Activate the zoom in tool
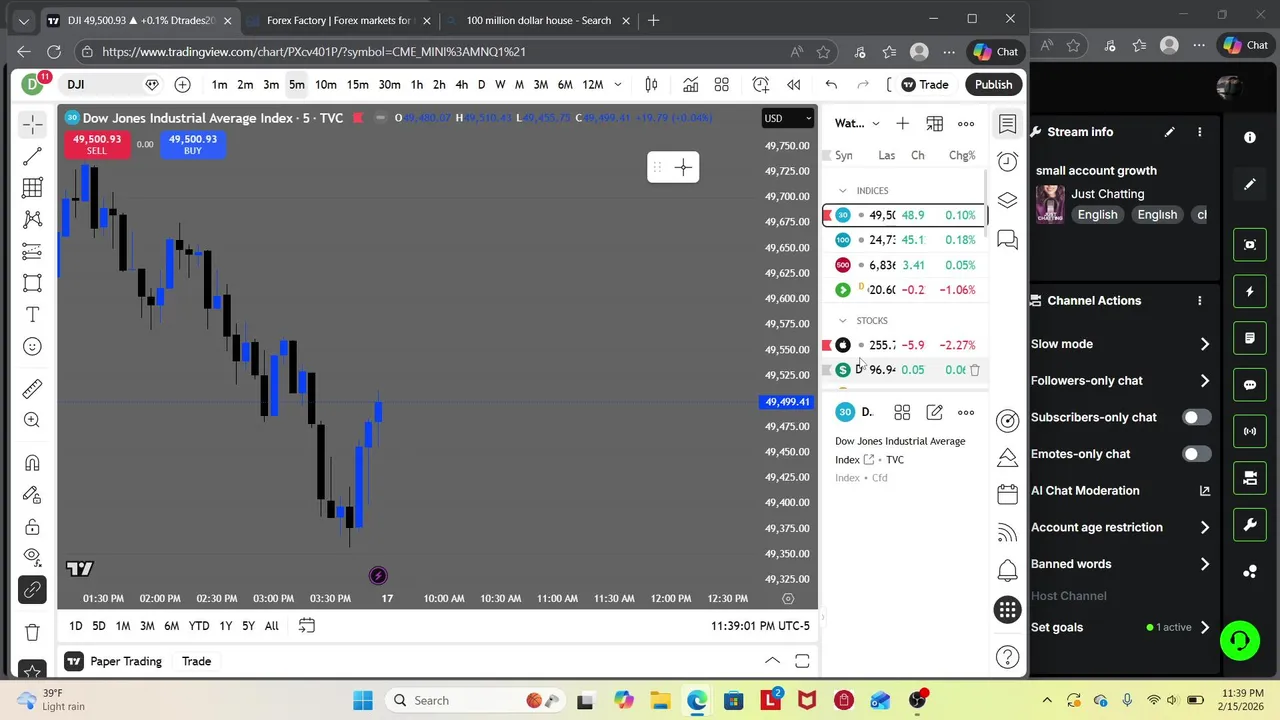The image size is (1280, 720). [32, 421]
